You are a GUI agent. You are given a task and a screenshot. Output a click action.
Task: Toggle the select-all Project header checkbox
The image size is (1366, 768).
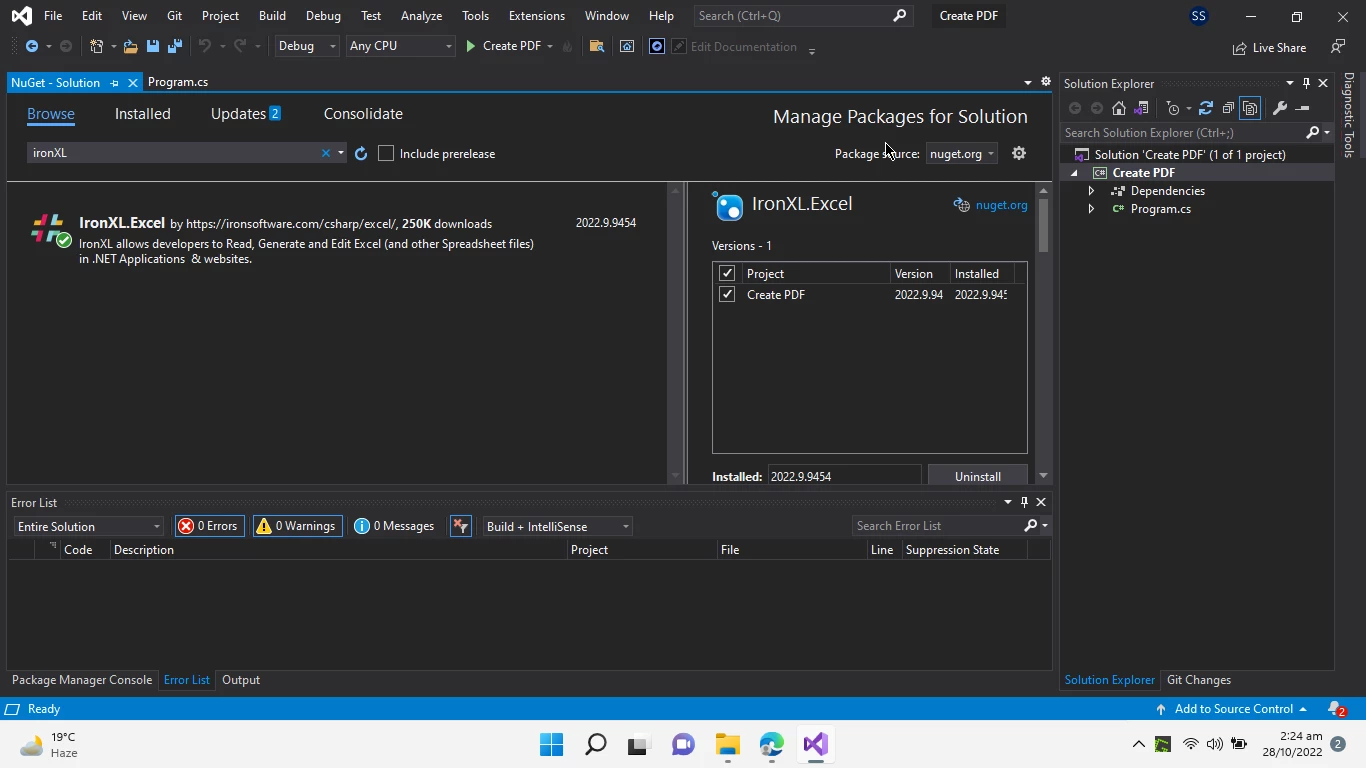pos(727,273)
